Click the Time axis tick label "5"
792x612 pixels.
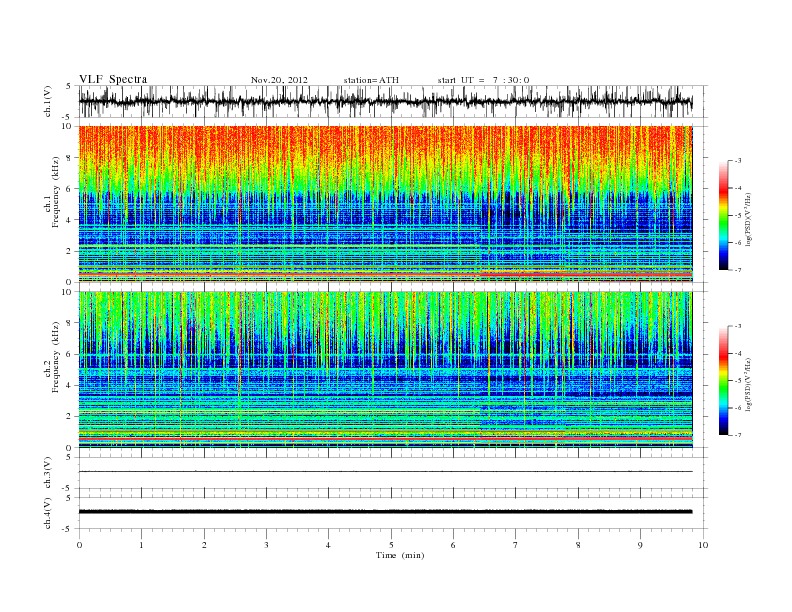point(391,545)
